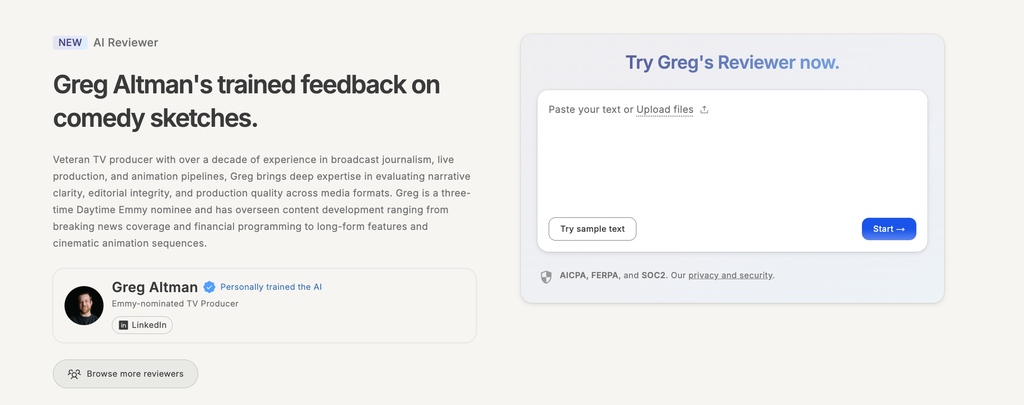Viewport: 1024px width, 405px height.
Task: Click the upload files arrow icon
Action: pyautogui.click(x=704, y=110)
